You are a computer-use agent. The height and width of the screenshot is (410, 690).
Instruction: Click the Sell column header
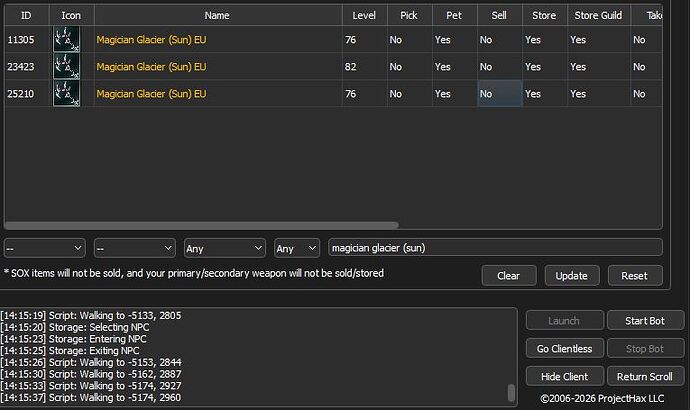[499, 15]
